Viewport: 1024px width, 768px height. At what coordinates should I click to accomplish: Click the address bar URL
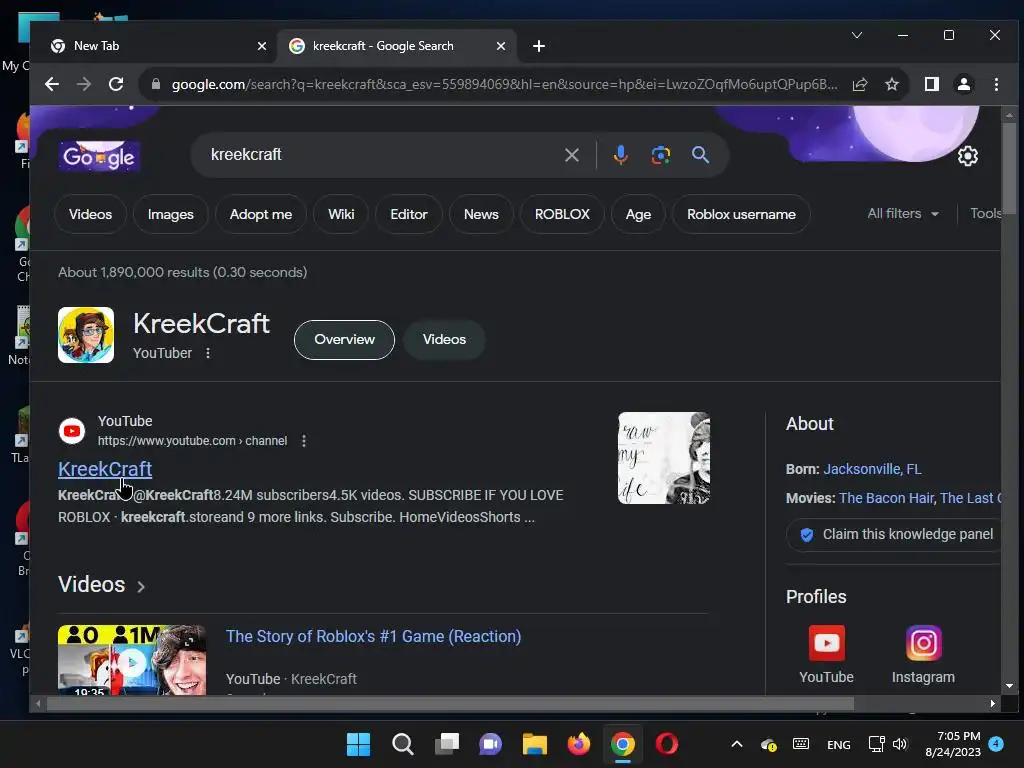[x=504, y=84]
